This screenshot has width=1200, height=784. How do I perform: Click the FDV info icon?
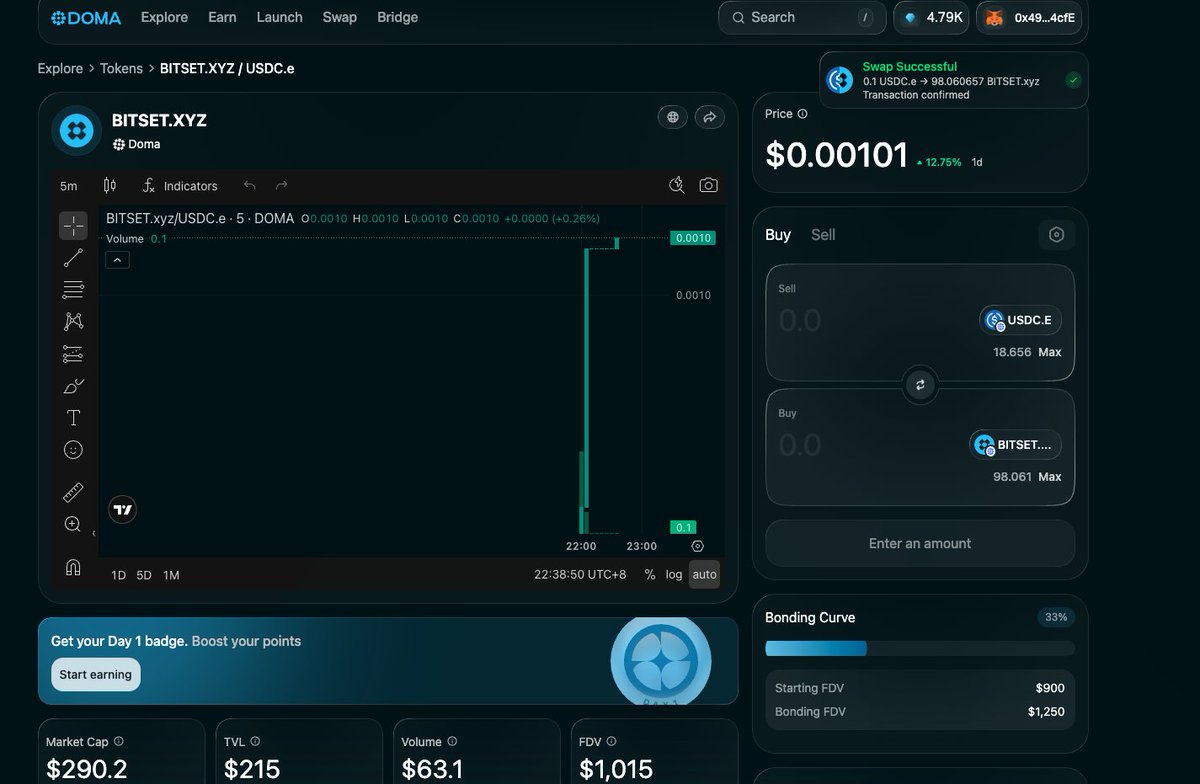(x=612, y=742)
